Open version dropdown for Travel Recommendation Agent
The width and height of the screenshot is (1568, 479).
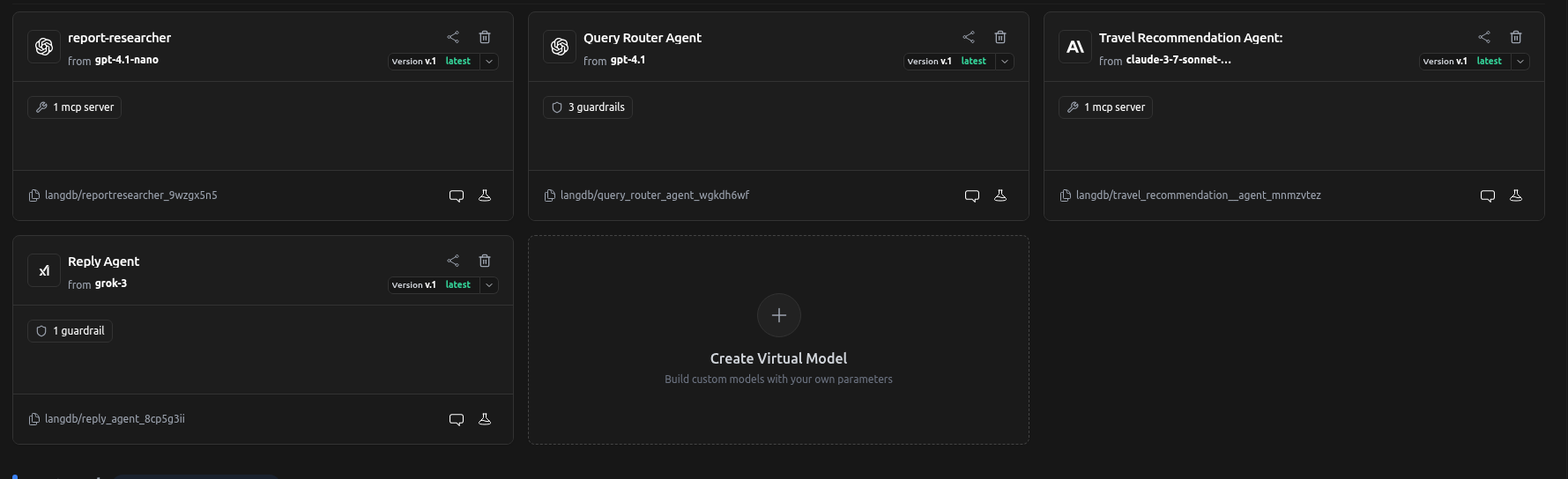pos(1520,62)
